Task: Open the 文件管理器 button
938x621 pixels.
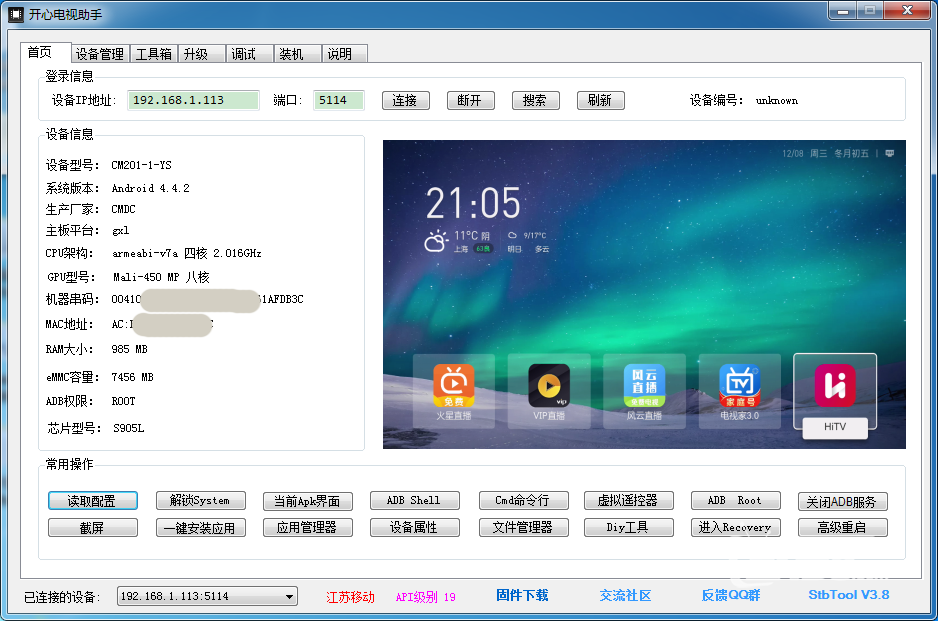Action: [x=523, y=527]
